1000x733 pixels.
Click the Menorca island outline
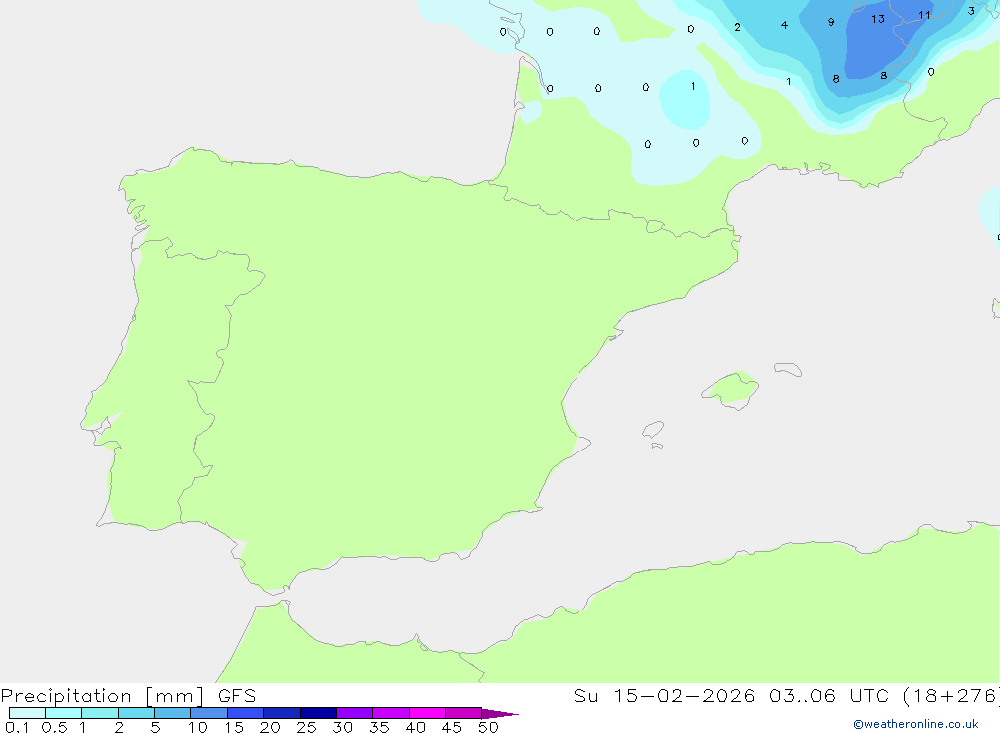(788, 369)
